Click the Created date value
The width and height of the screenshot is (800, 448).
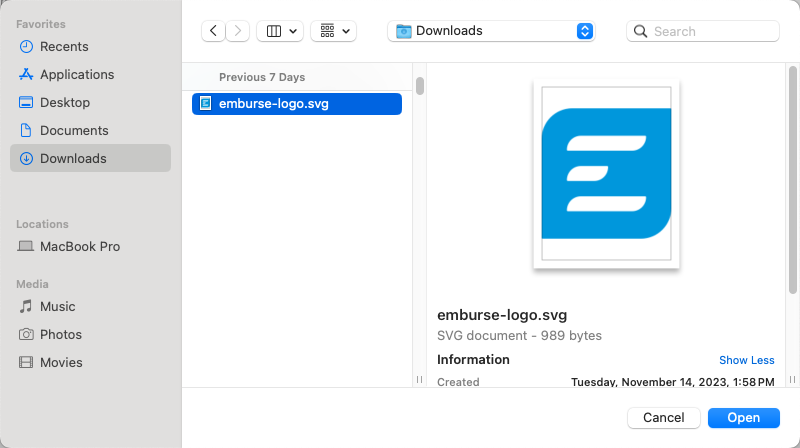coord(672,382)
